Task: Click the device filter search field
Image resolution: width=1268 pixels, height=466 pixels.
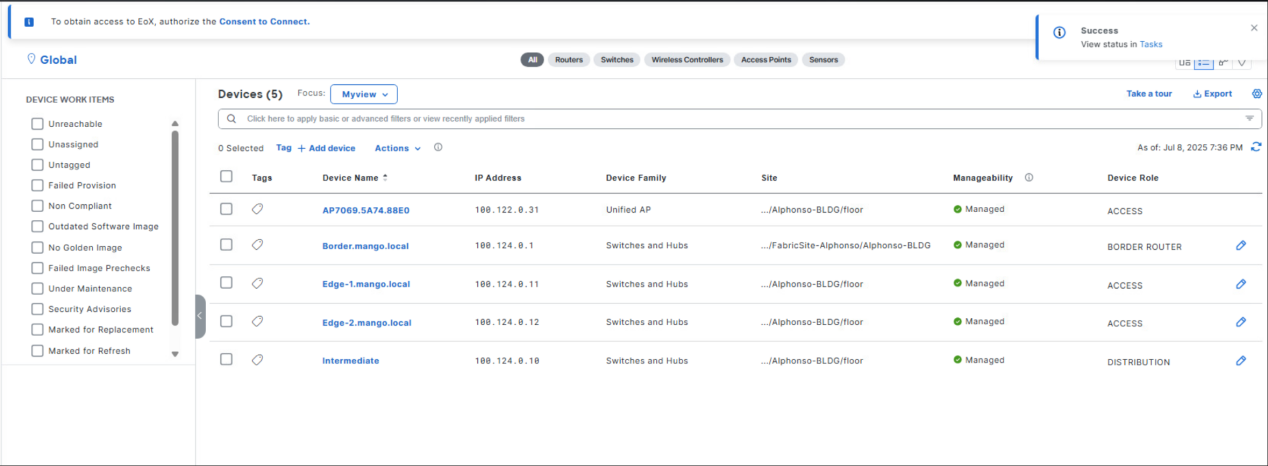Action: pos(739,119)
